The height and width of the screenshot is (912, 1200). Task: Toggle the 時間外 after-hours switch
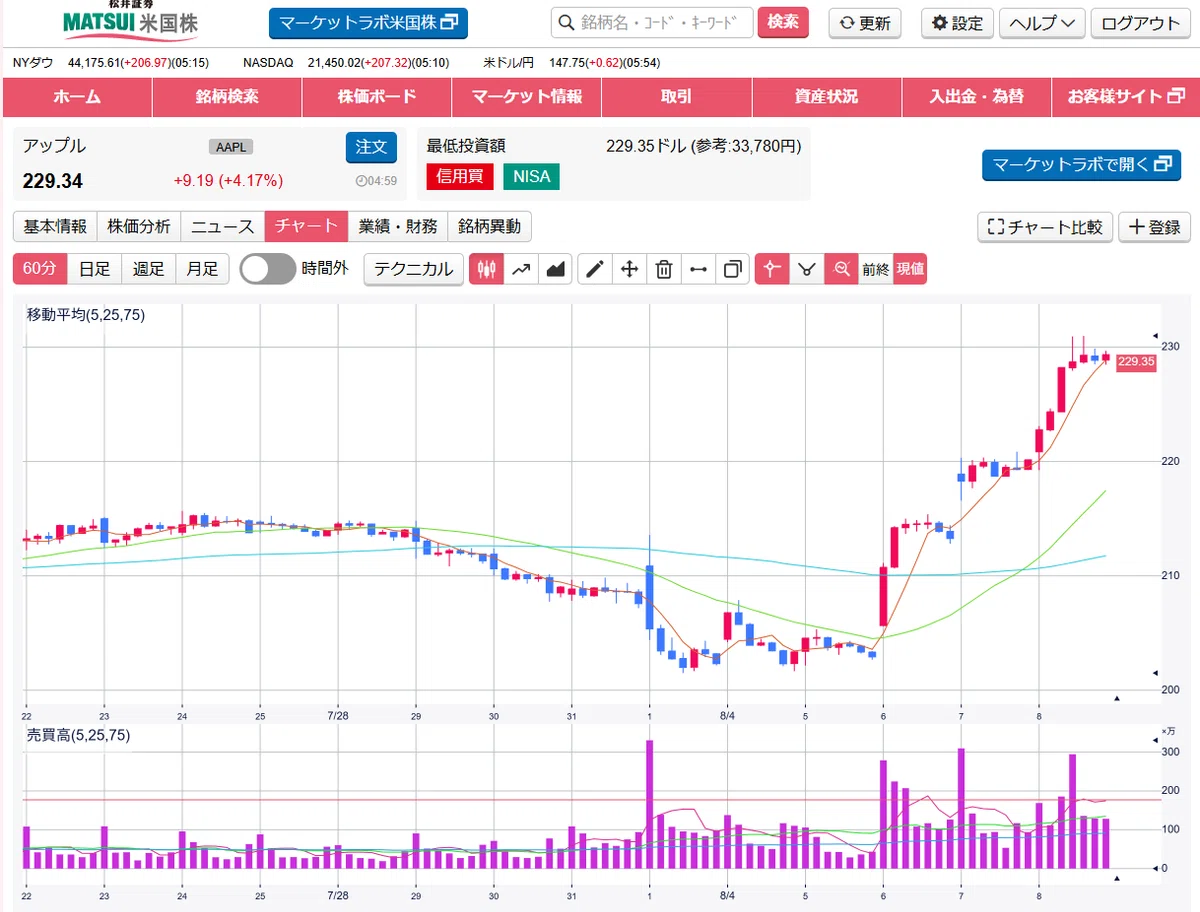268,269
